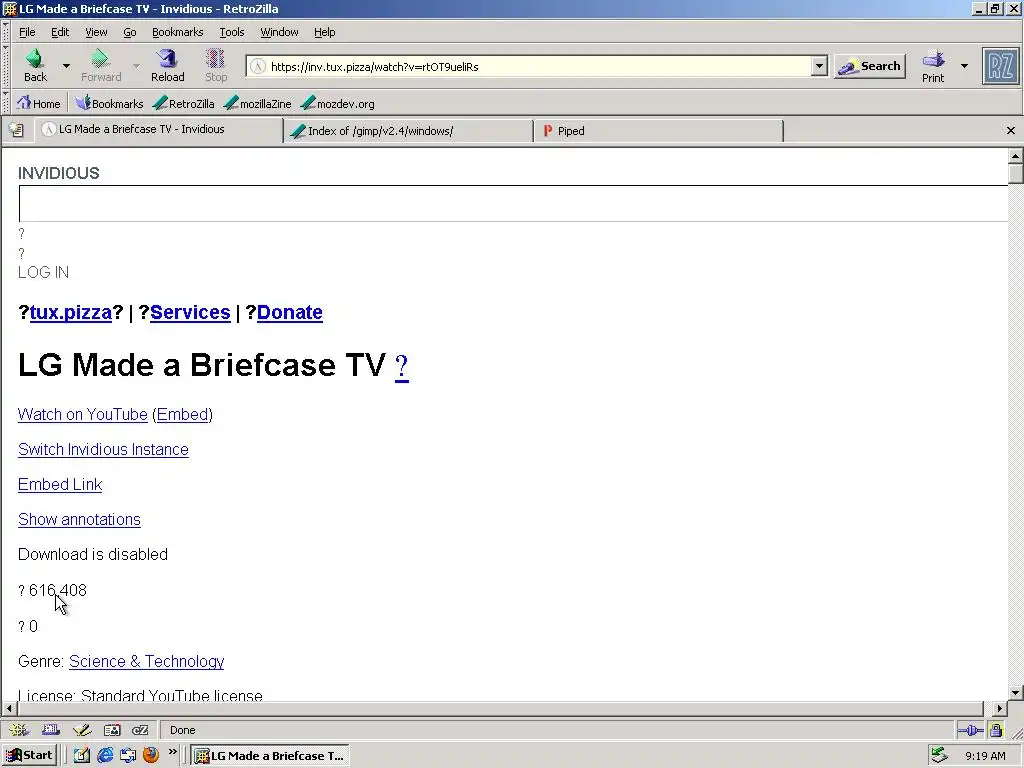Print the page with the Print icon
This screenshot has width=1024, height=768.
pyautogui.click(x=933, y=66)
